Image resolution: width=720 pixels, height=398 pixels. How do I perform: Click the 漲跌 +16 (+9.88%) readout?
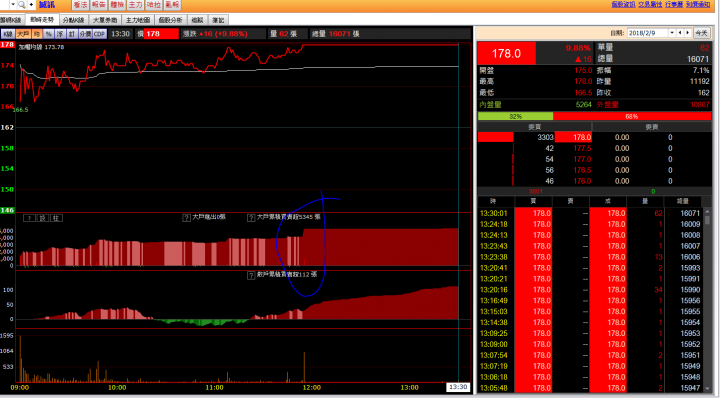click(x=215, y=34)
